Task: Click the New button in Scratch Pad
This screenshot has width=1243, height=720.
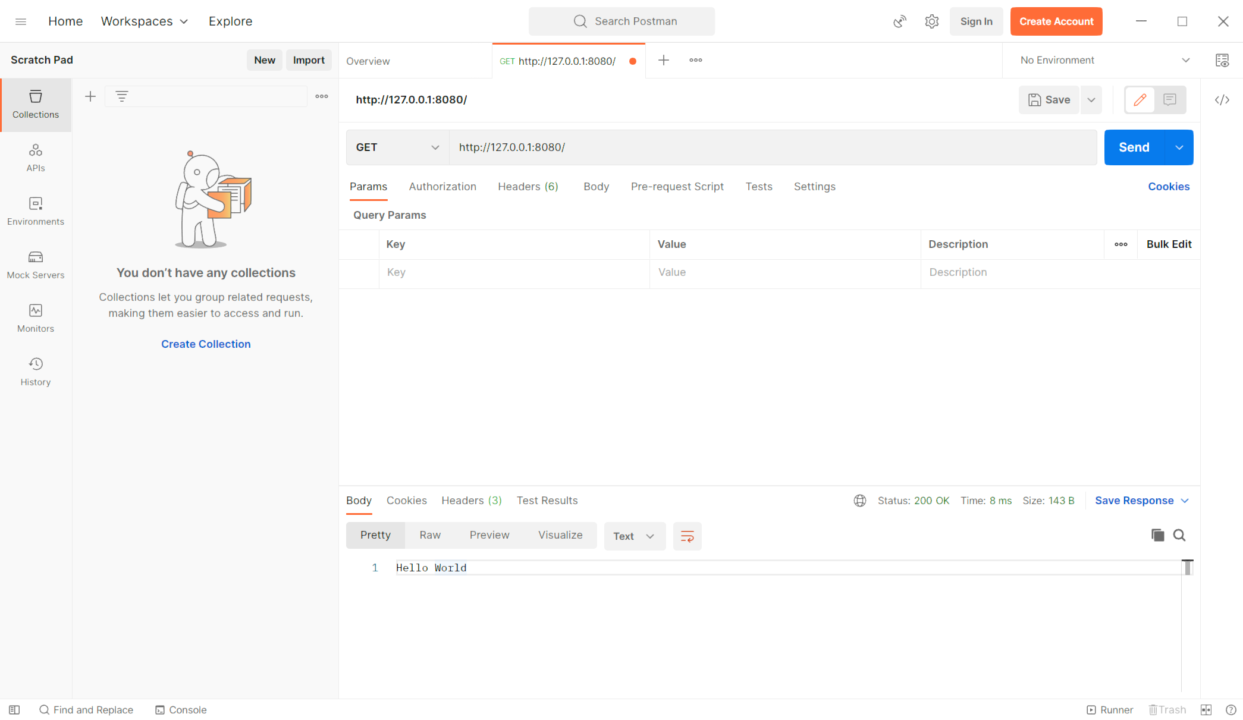Action: [264, 60]
